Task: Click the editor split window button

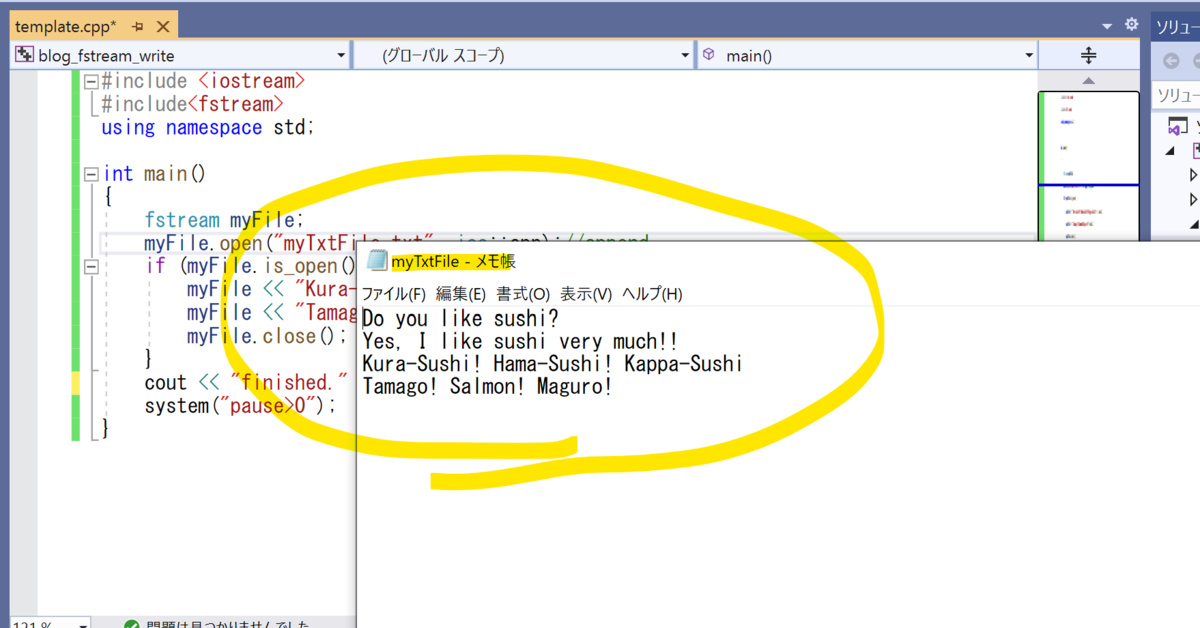Action: click(1089, 56)
